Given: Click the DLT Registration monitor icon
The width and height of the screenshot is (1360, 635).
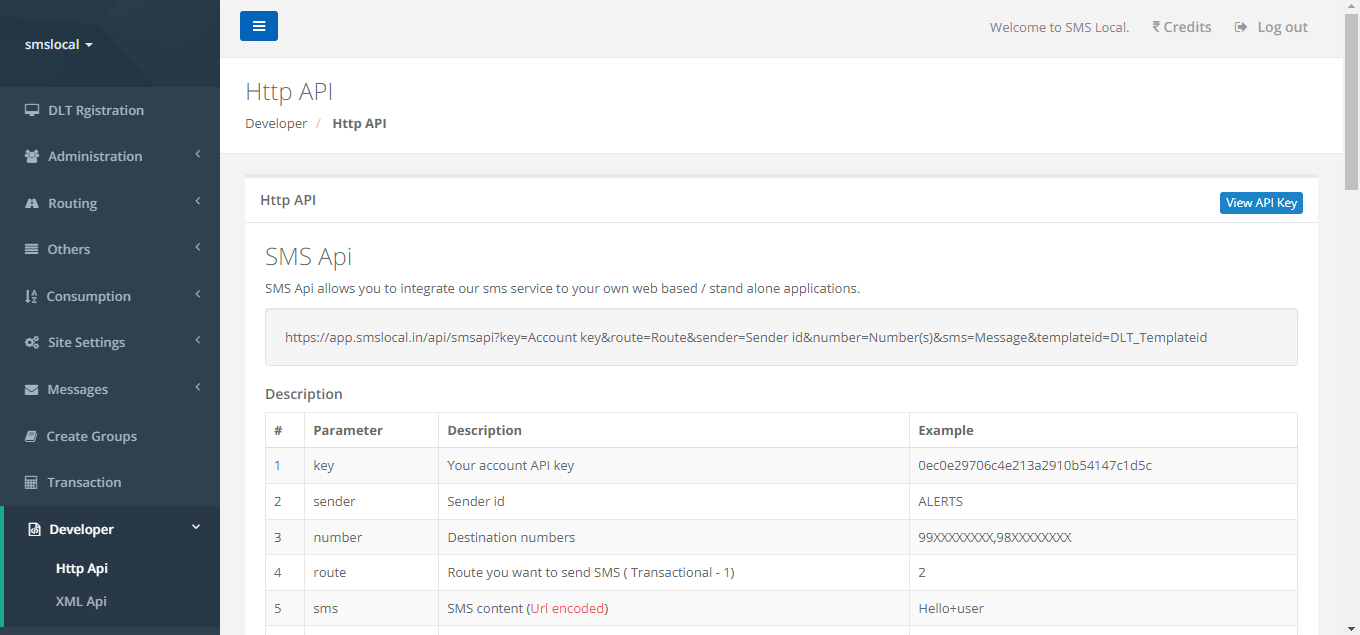Looking at the screenshot, I should [x=32, y=110].
